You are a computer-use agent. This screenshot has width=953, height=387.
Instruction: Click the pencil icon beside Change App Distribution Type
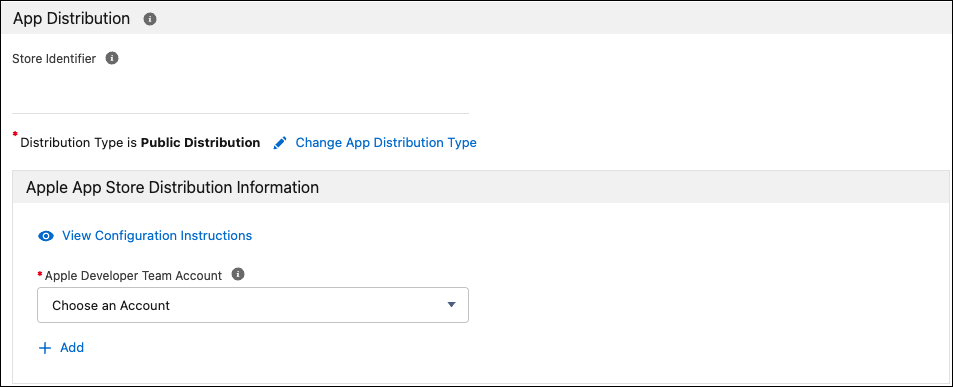[280, 143]
